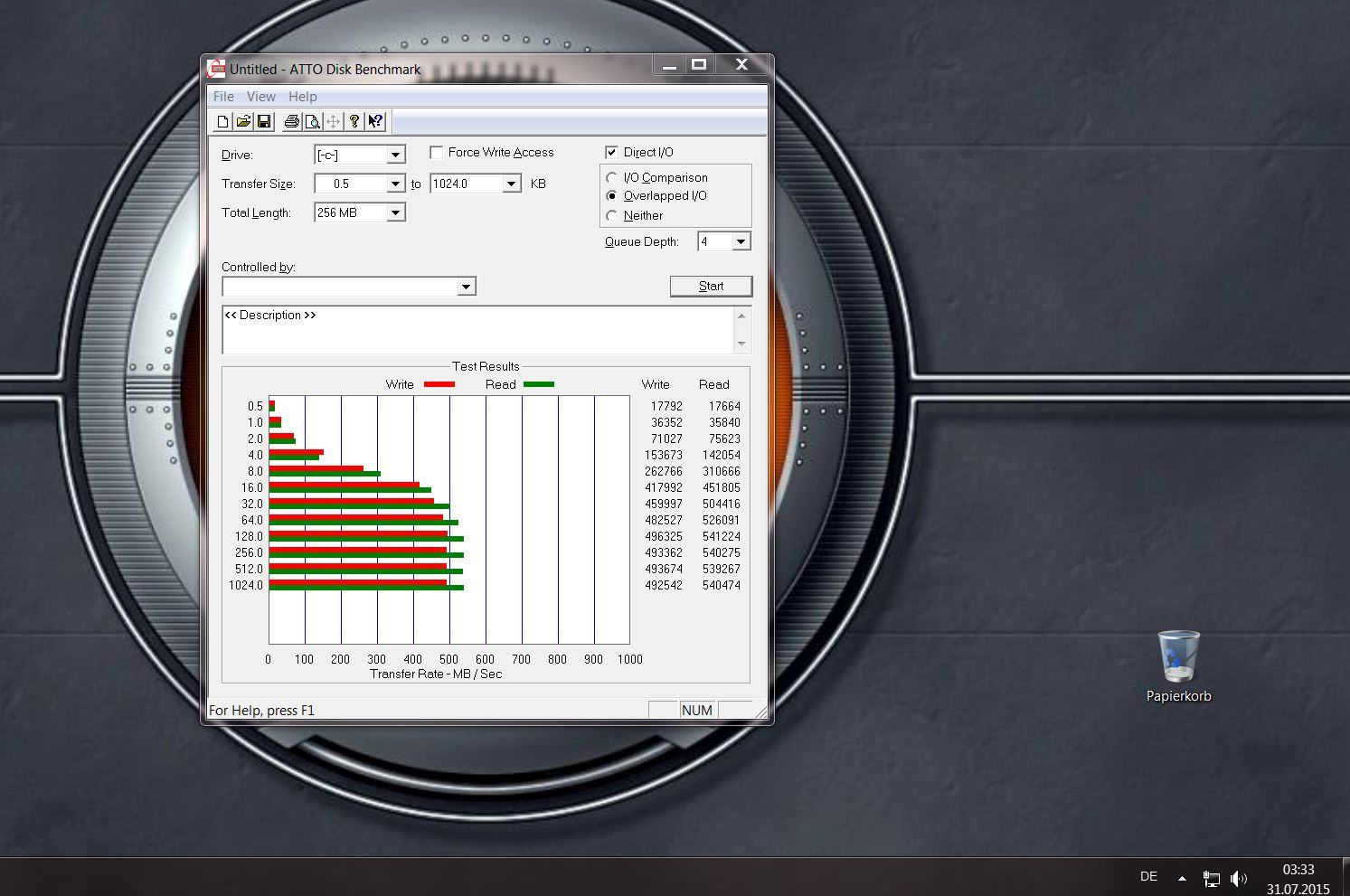Click the four-arrow move toolbar icon
Image resolution: width=1350 pixels, height=896 pixels.
(333, 121)
